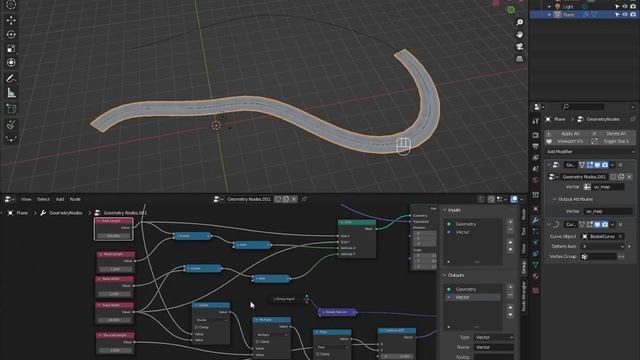
Task: Open the node editor Node menu
Action: click(75, 199)
